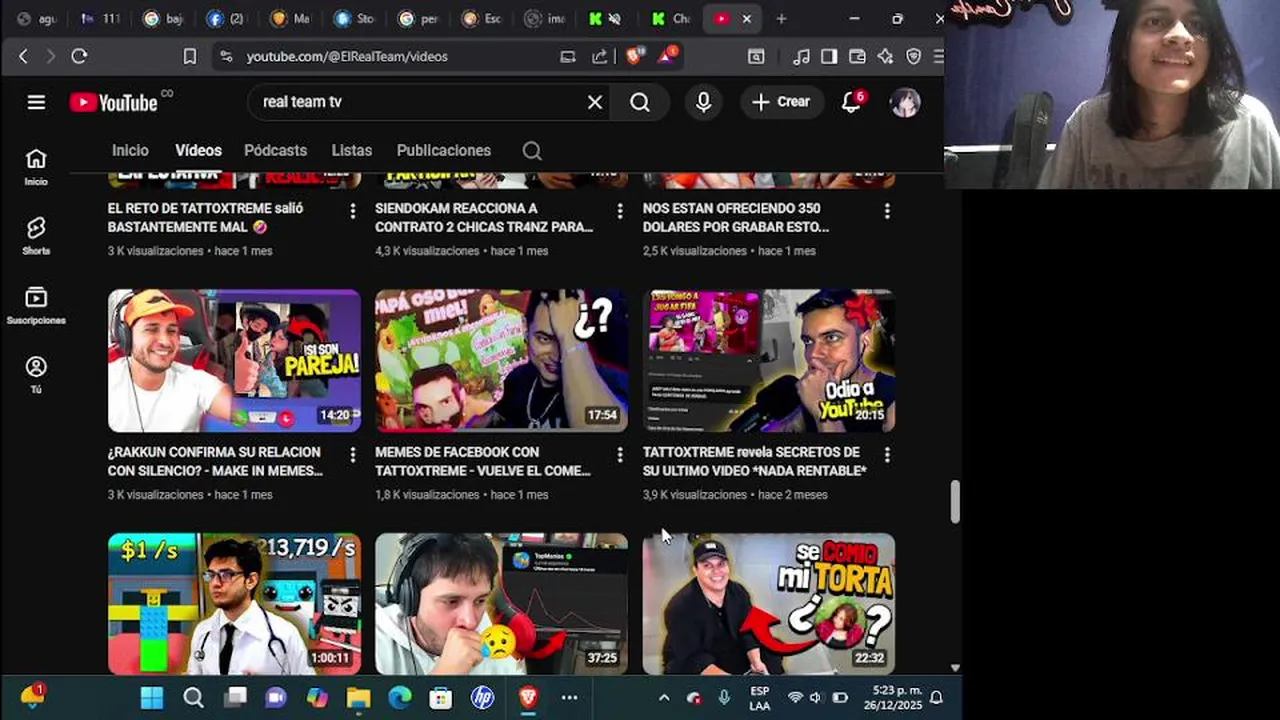Open options for 'MEMES DE FACEBOOK' video
This screenshot has height=720, width=1280.
click(620, 455)
